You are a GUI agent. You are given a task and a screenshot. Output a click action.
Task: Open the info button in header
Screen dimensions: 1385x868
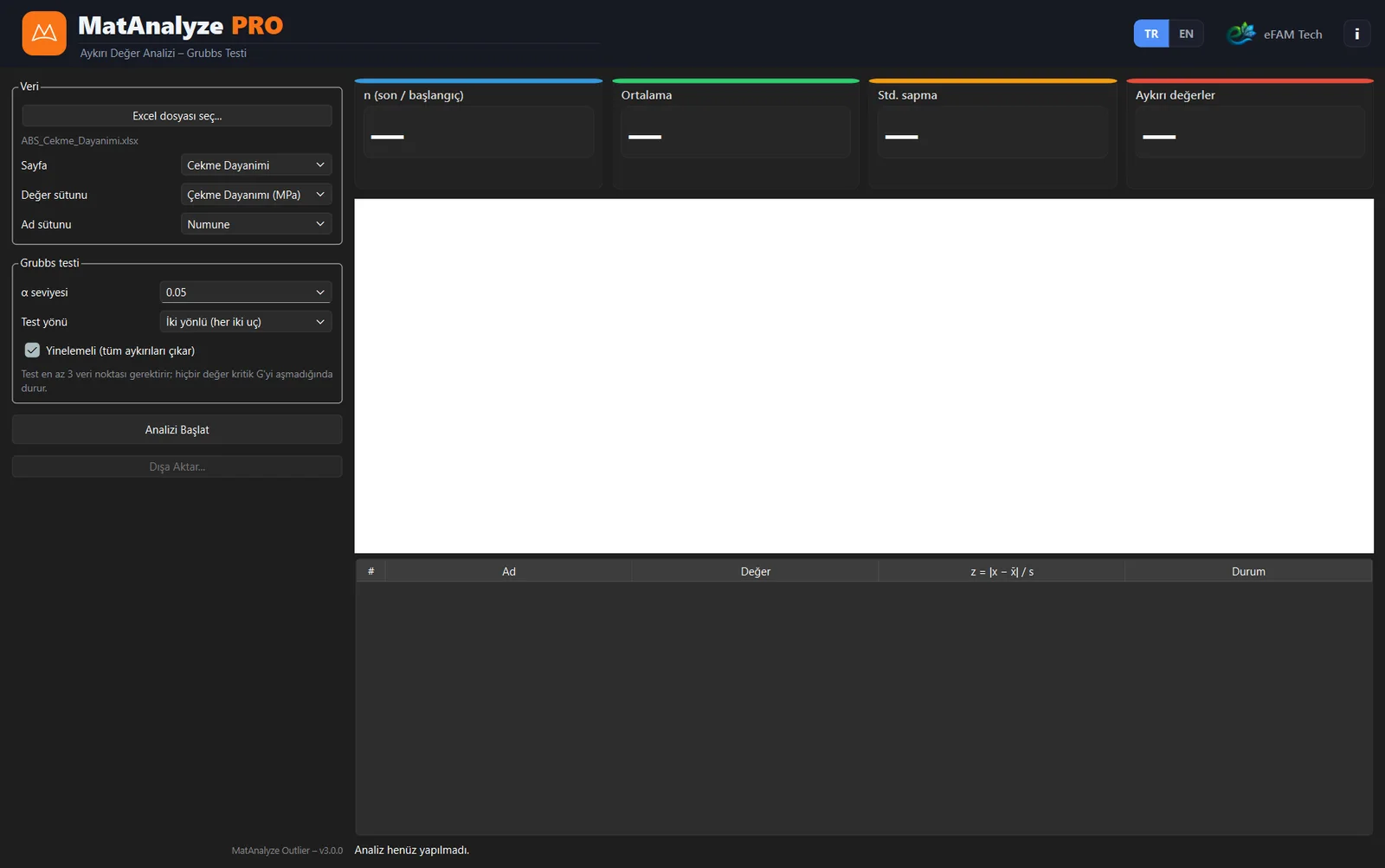point(1356,34)
